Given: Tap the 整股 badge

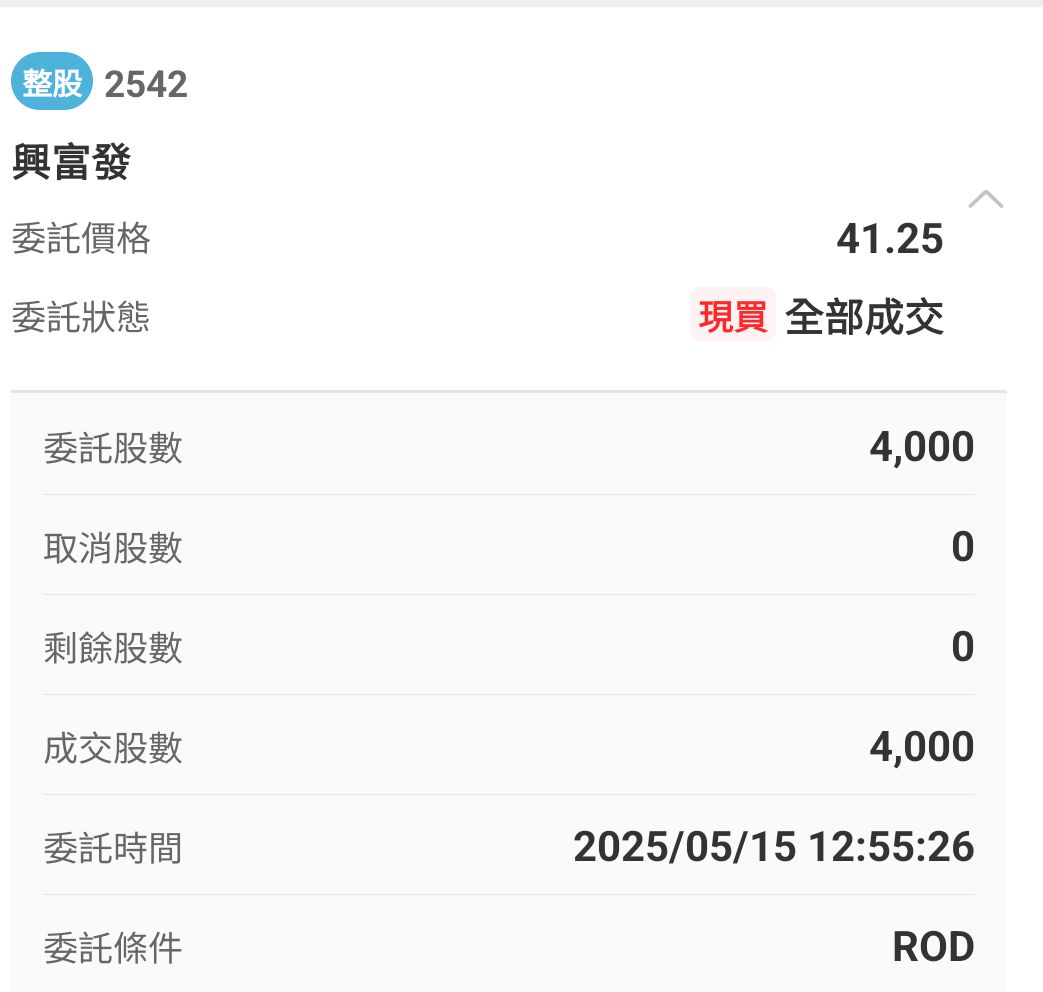Looking at the screenshot, I should pos(52,83).
